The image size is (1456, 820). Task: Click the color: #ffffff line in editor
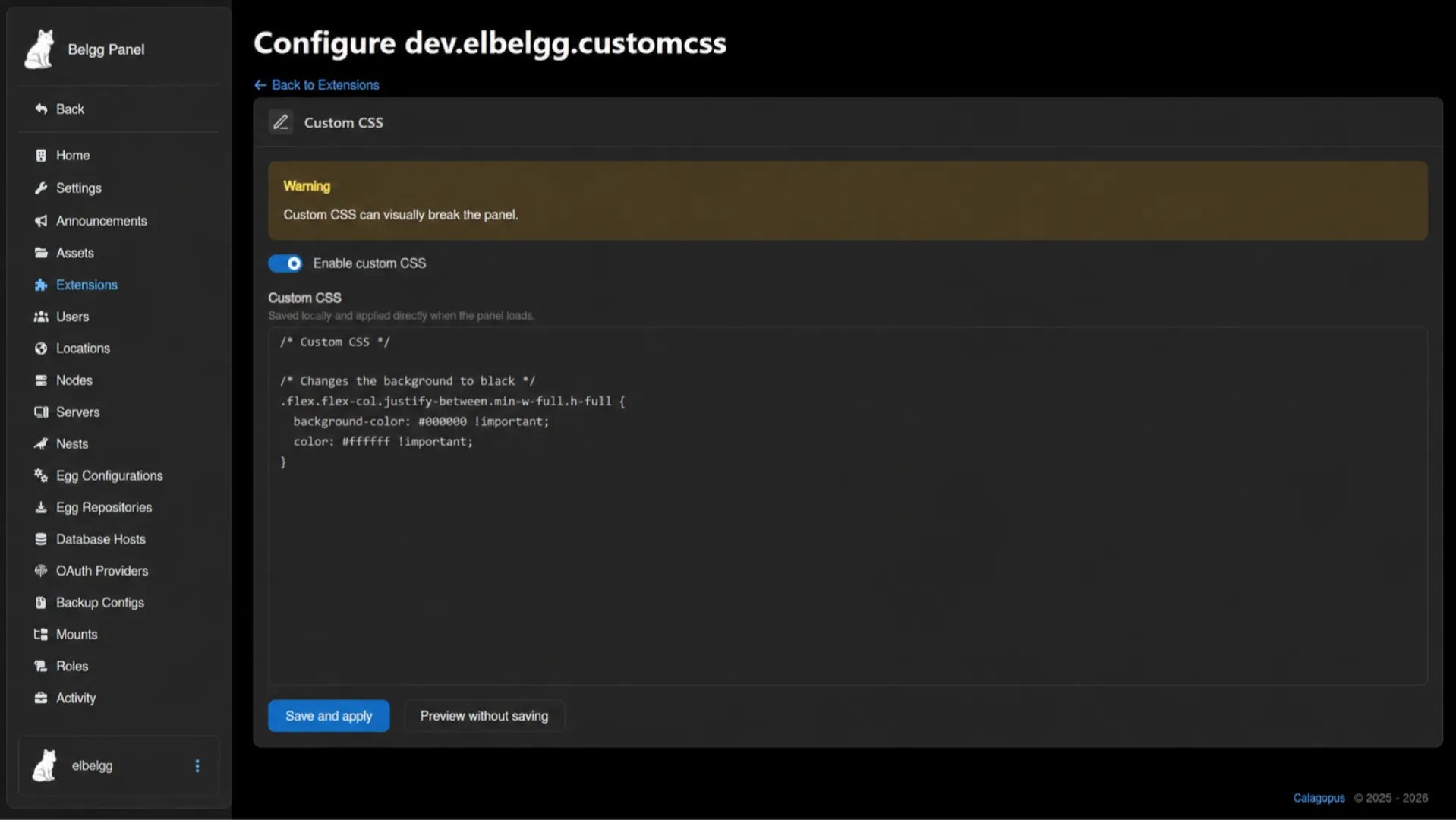coord(383,441)
